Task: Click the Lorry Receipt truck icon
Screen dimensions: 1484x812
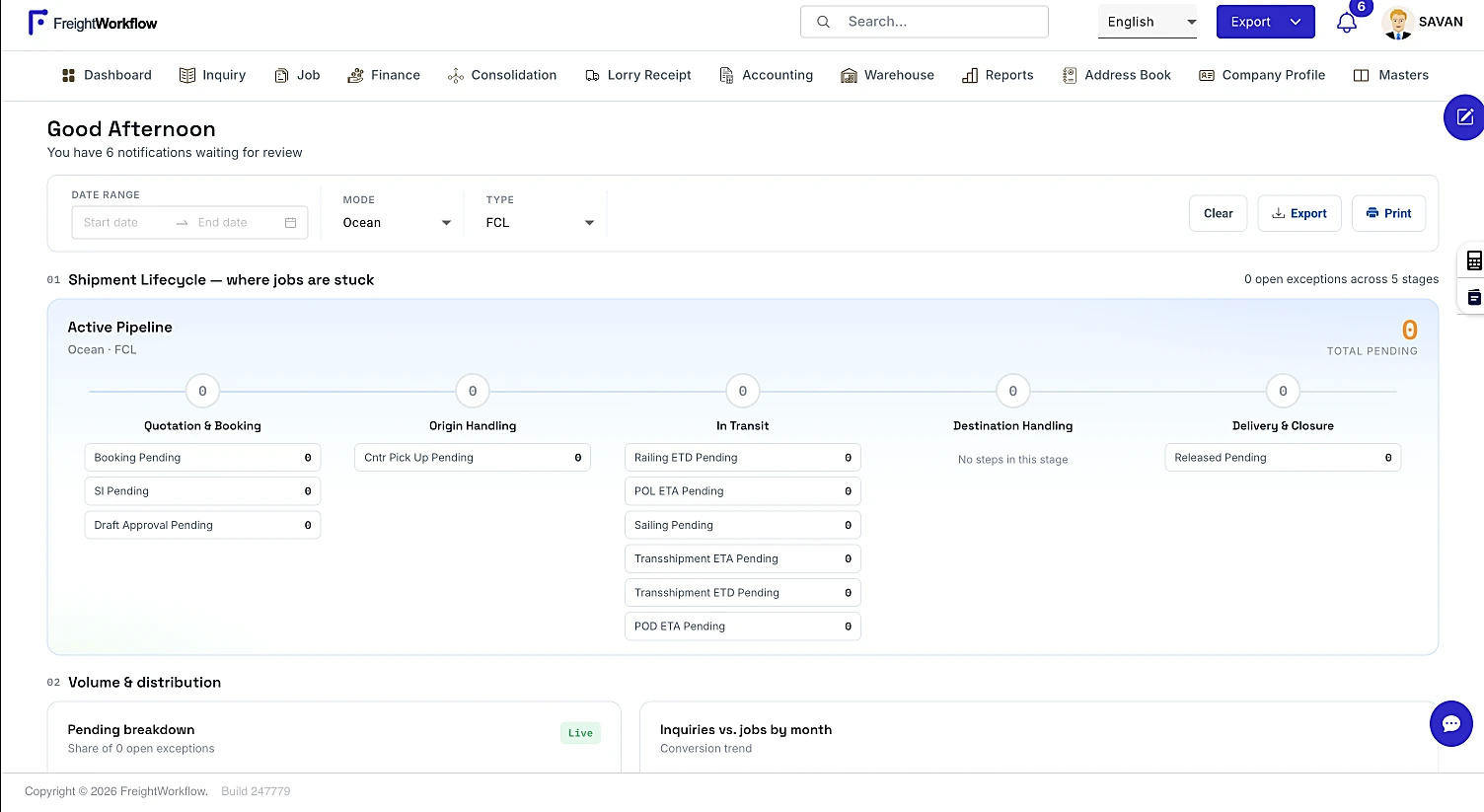Action: click(592, 75)
